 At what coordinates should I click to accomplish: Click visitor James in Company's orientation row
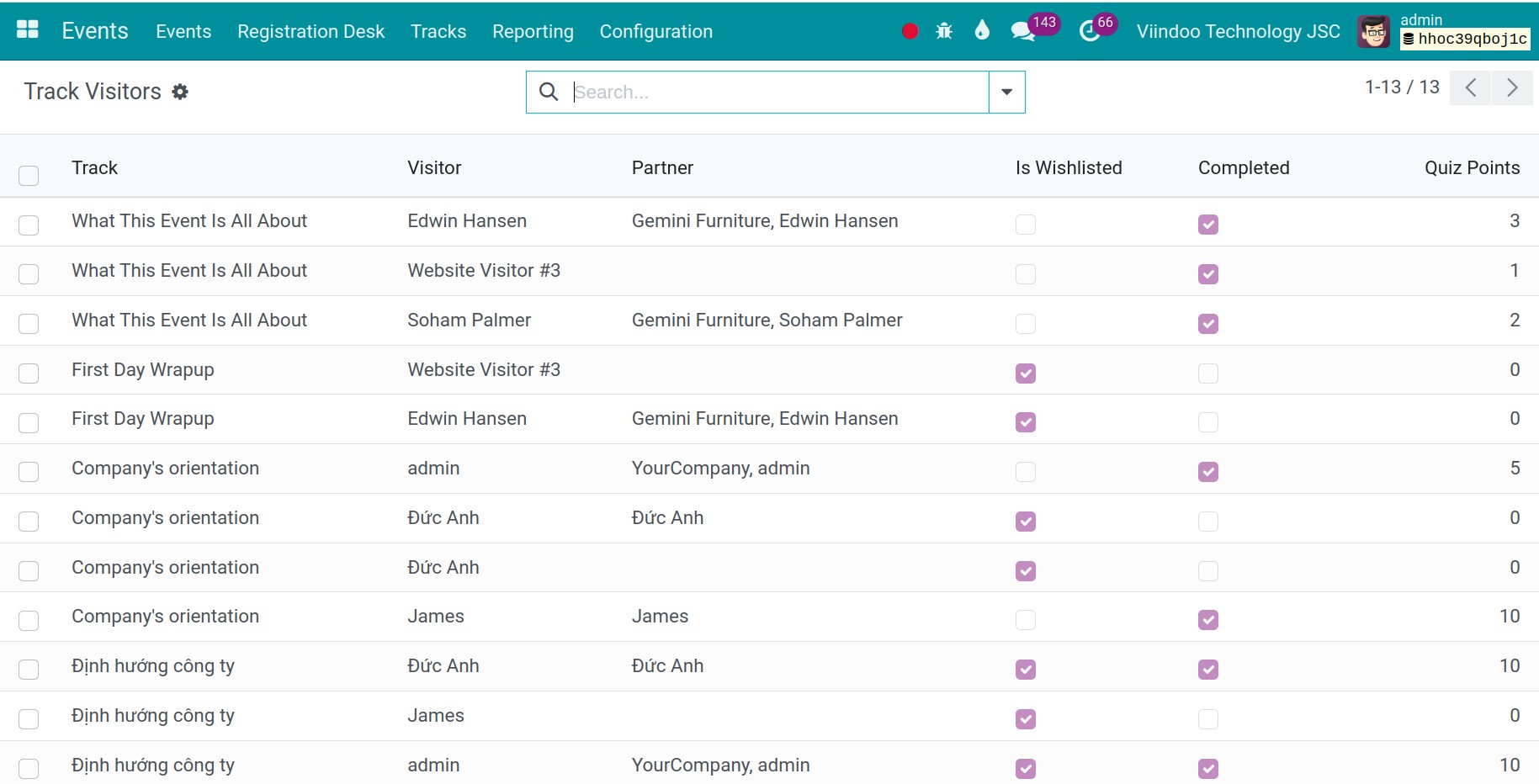coord(436,616)
